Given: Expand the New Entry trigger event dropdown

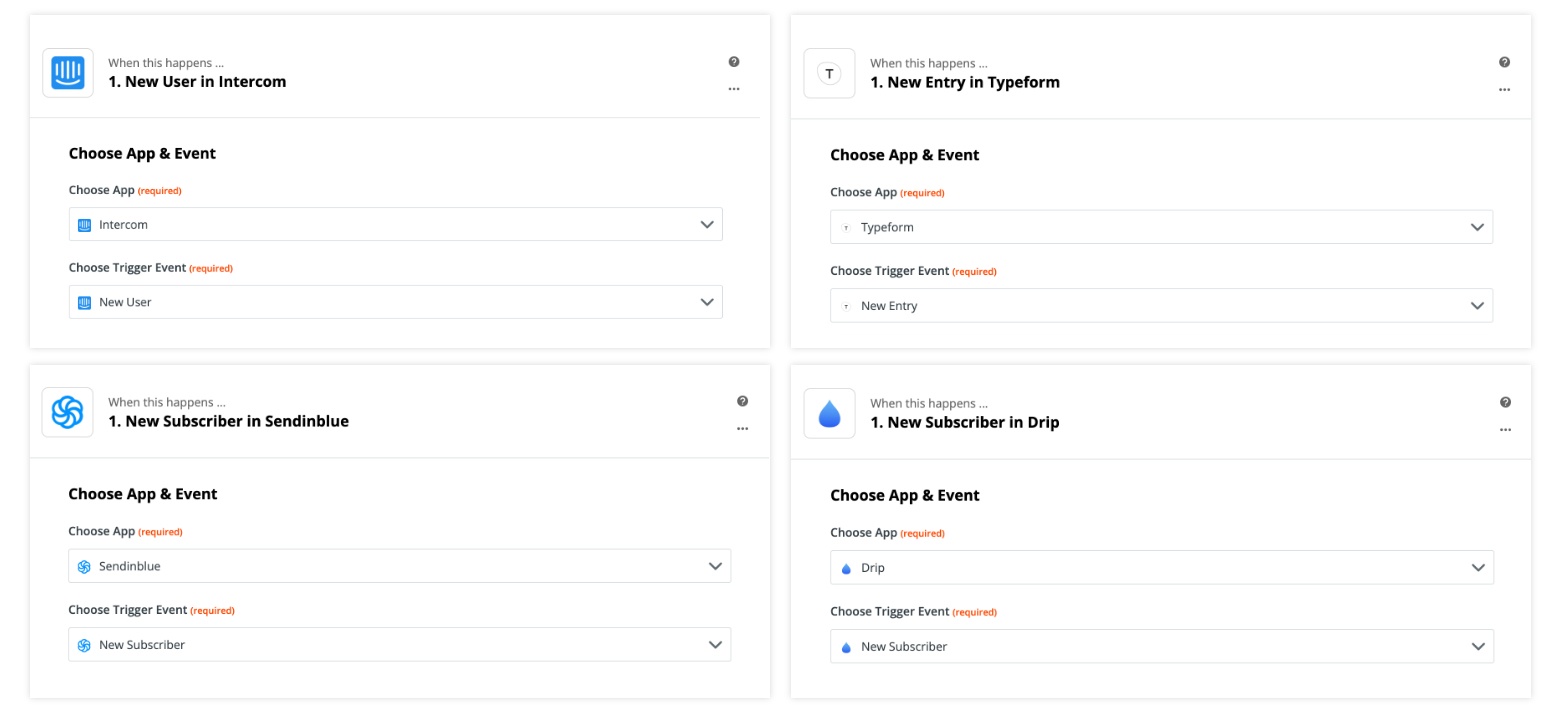Looking at the screenshot, I should click(1160, 306).
